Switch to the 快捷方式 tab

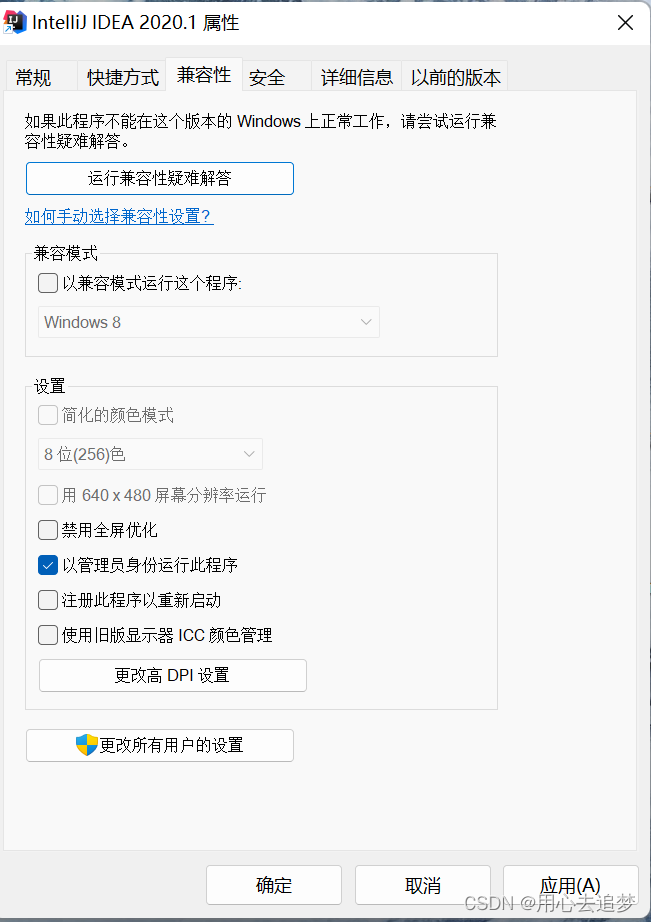click(x=120, y=76)
